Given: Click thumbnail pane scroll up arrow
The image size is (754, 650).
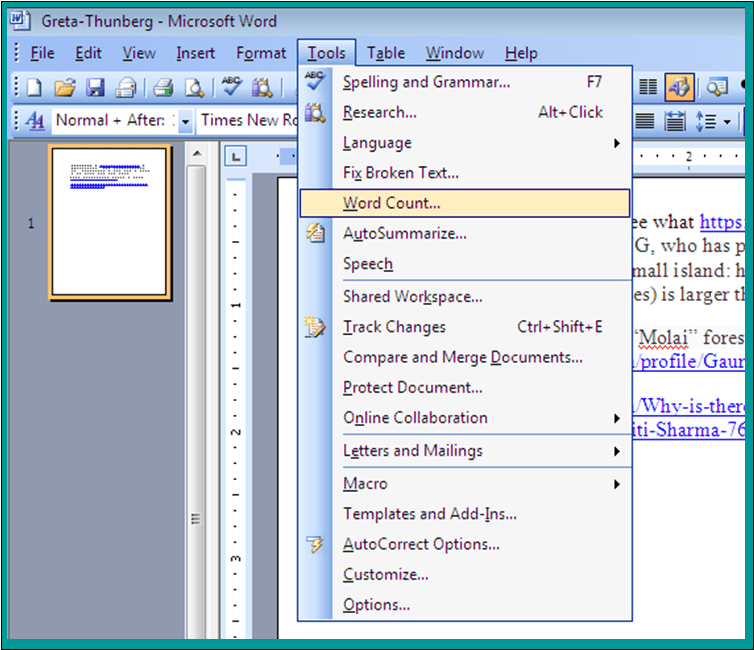Looking at the screenshot, I should point(197,153).
